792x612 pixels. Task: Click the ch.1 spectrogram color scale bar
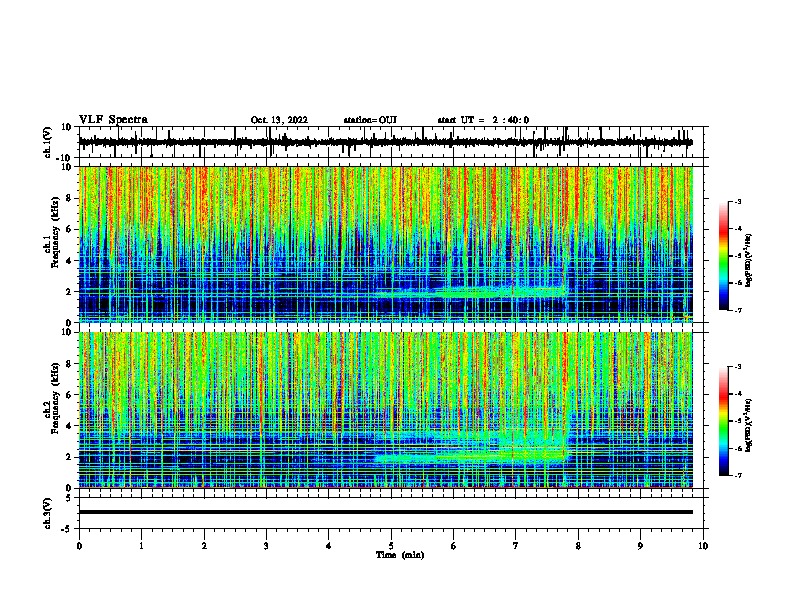click(x=724, y=256)
